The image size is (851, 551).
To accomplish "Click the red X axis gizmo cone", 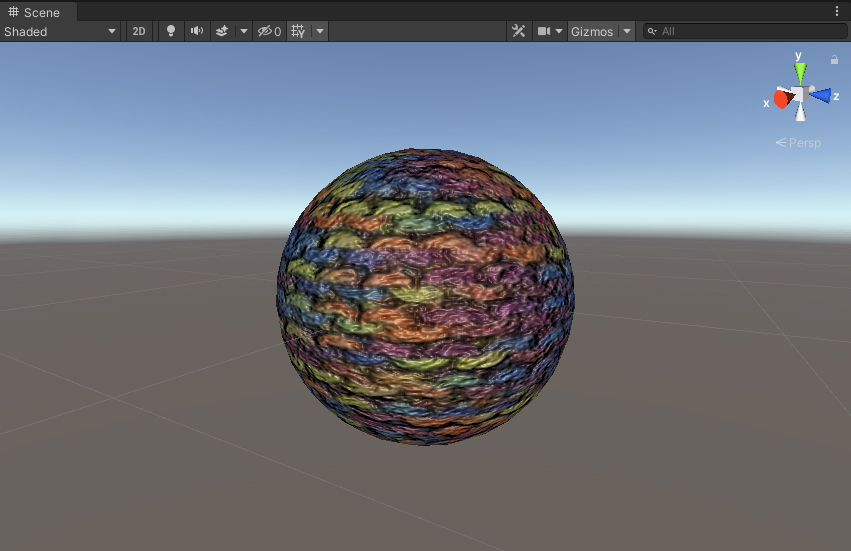I will (x=781, y=99).
